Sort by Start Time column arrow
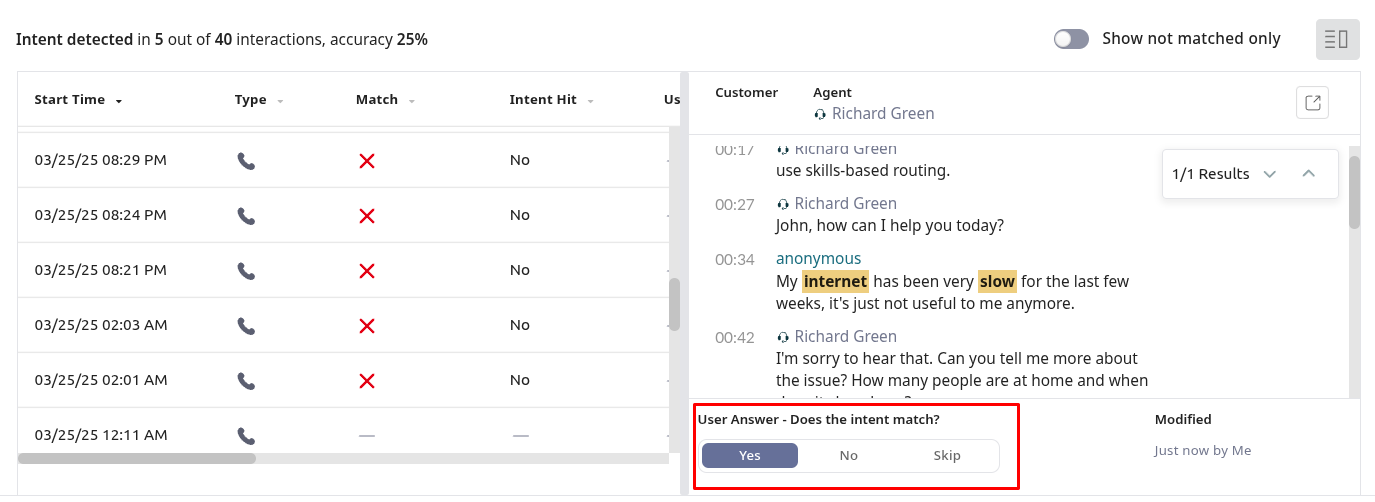 pos(119,101)
